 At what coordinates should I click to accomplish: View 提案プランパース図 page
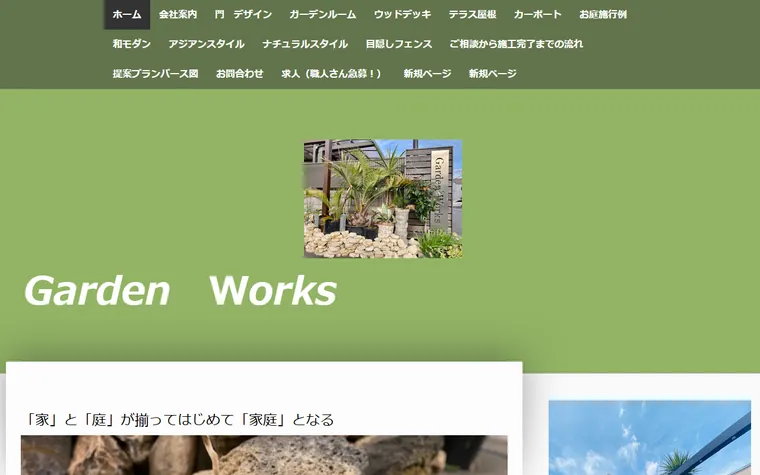tap(156, 74)
